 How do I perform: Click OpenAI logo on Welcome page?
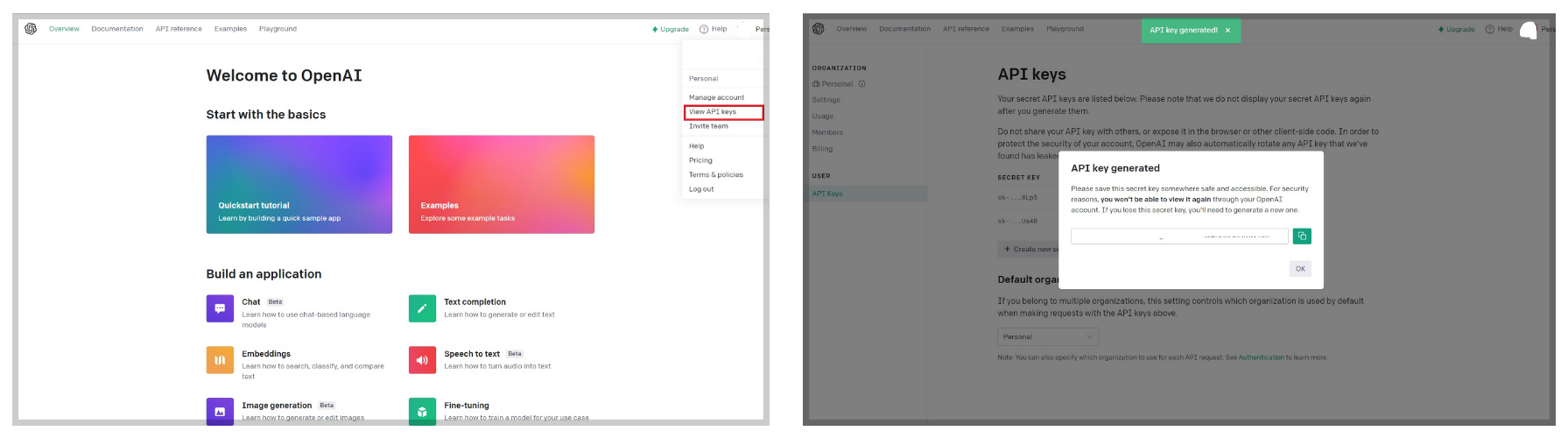click(31, 29)
